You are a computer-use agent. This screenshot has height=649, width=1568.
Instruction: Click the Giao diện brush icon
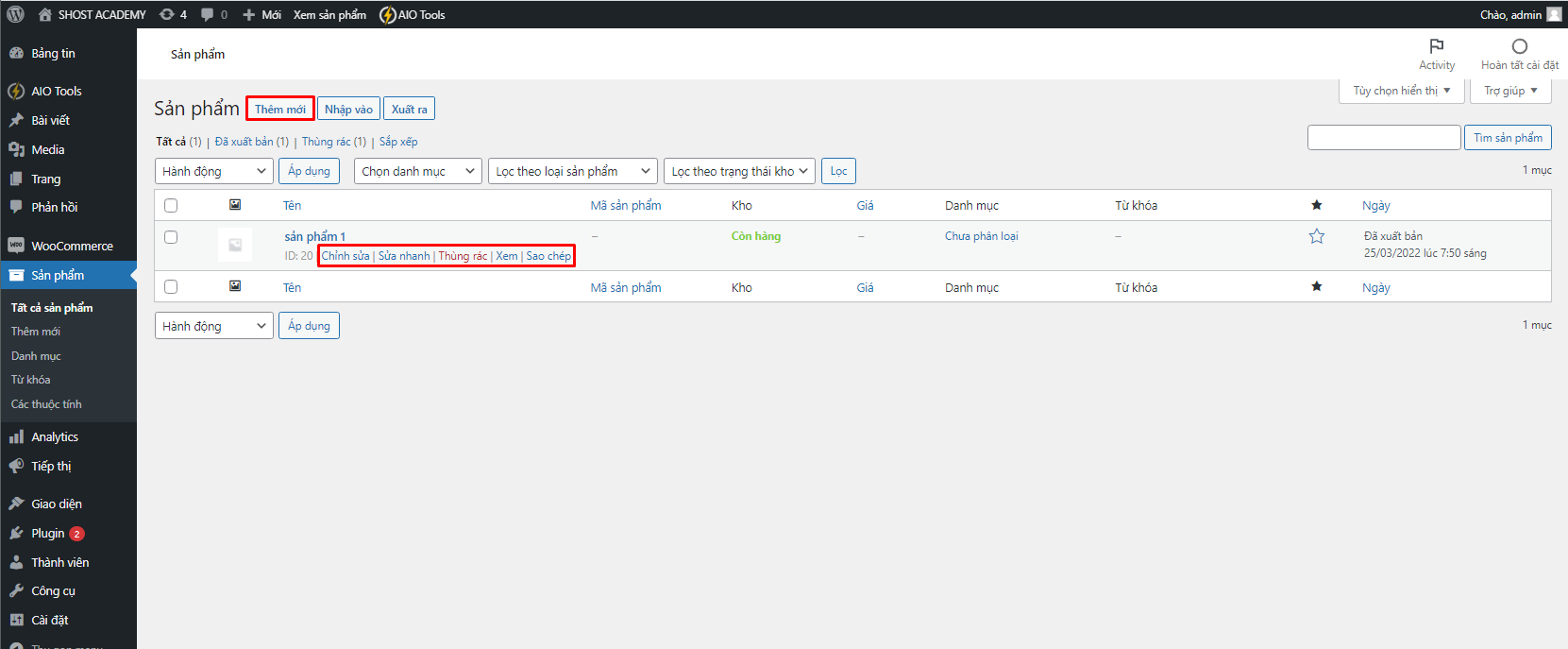(x=16, y=504)
